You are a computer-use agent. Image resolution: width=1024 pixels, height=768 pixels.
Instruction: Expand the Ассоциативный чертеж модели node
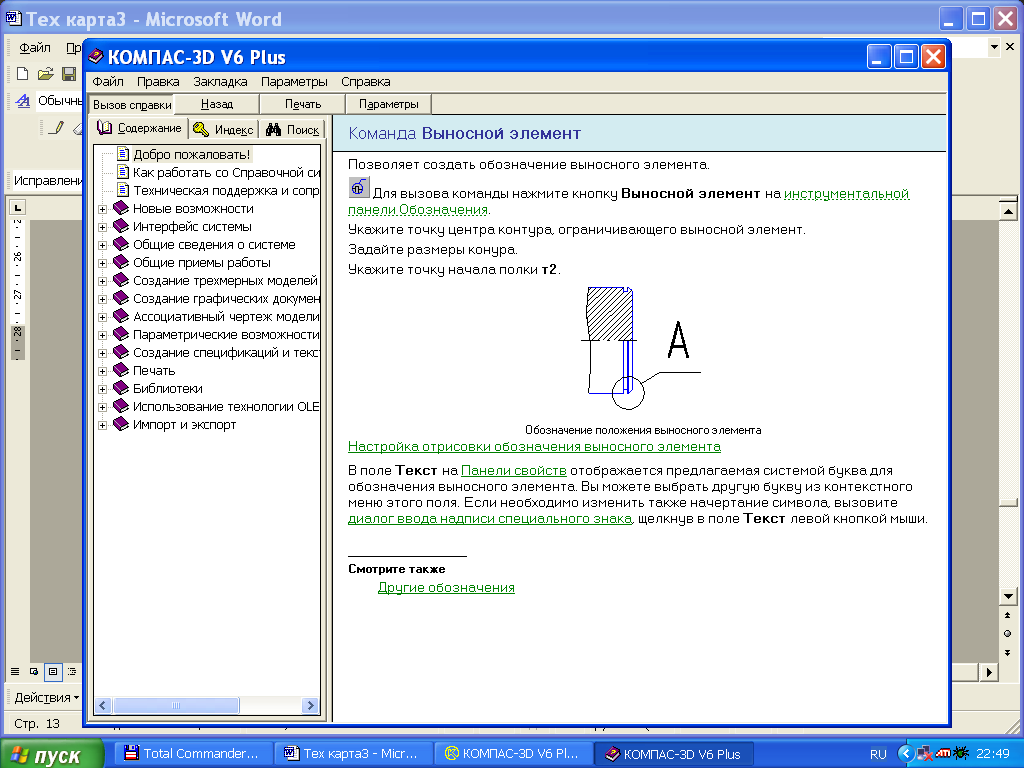[x=103, y=317]
